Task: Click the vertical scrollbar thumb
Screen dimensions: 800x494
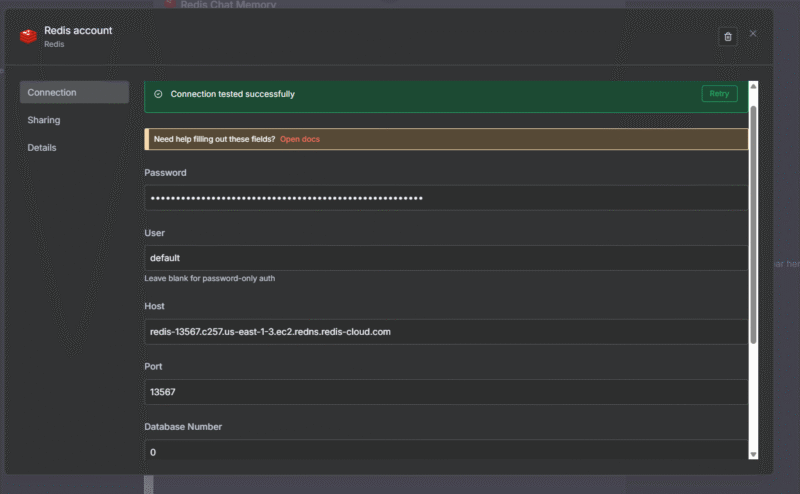Action: click(x=753, y=225)
